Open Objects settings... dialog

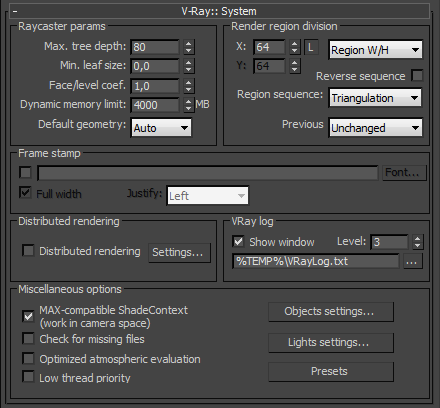click(331, 312)
